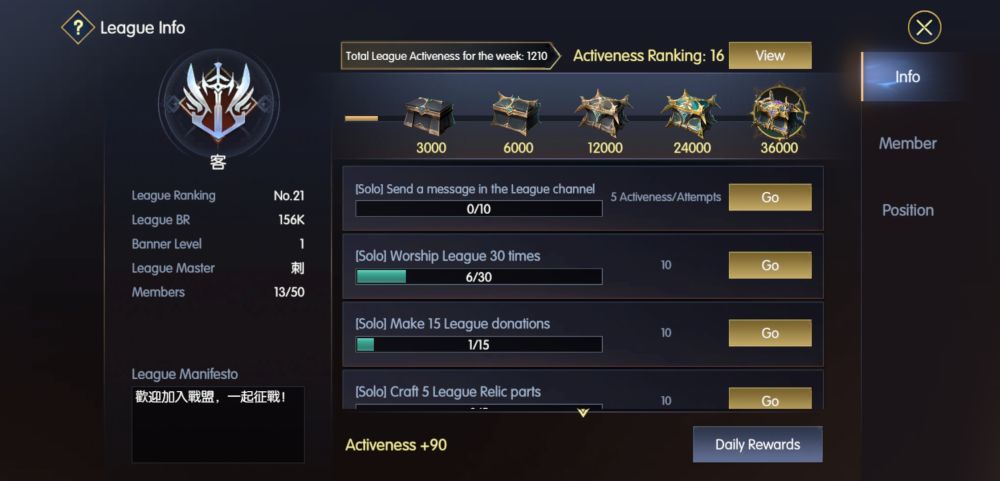The image size is (1000, 481).
Task: Click the Worship League 6/30 progress bar
Action: tap(479, 277)
